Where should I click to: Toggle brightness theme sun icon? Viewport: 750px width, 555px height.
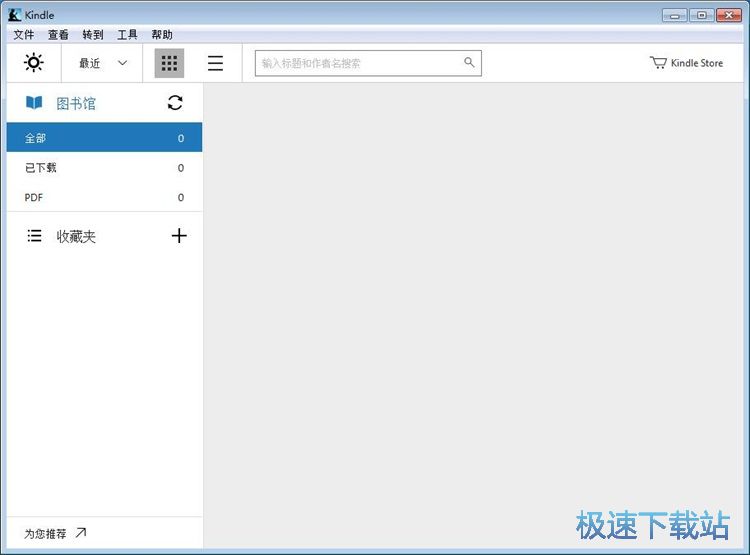coord(33,63)
